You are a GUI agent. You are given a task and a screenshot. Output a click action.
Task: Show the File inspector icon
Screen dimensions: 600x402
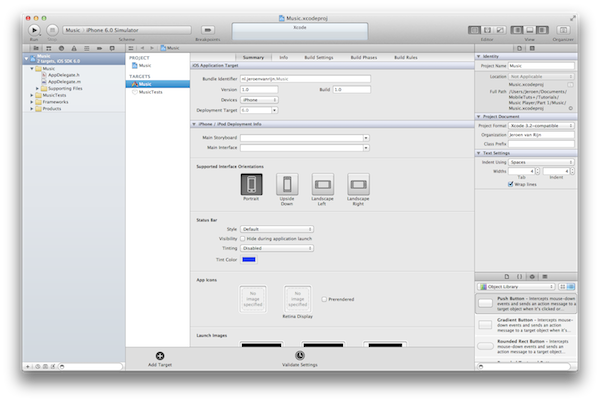[x=519, y=48]
